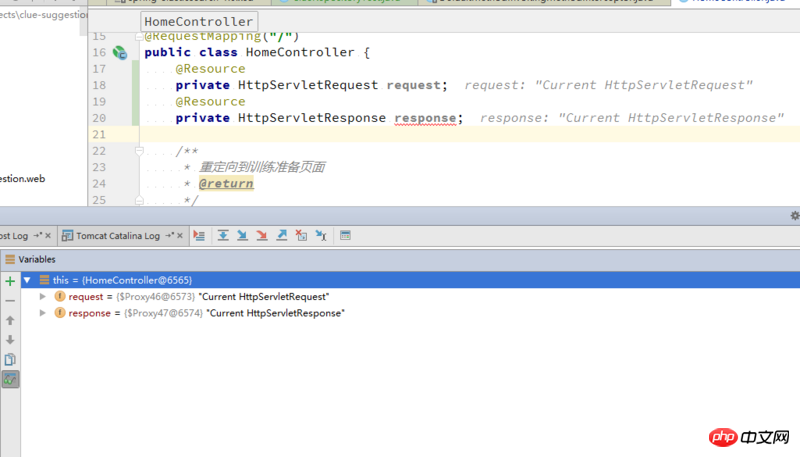Close the Tomcat Catalina Log tab
800x457 pixels.
click(181, 236)
